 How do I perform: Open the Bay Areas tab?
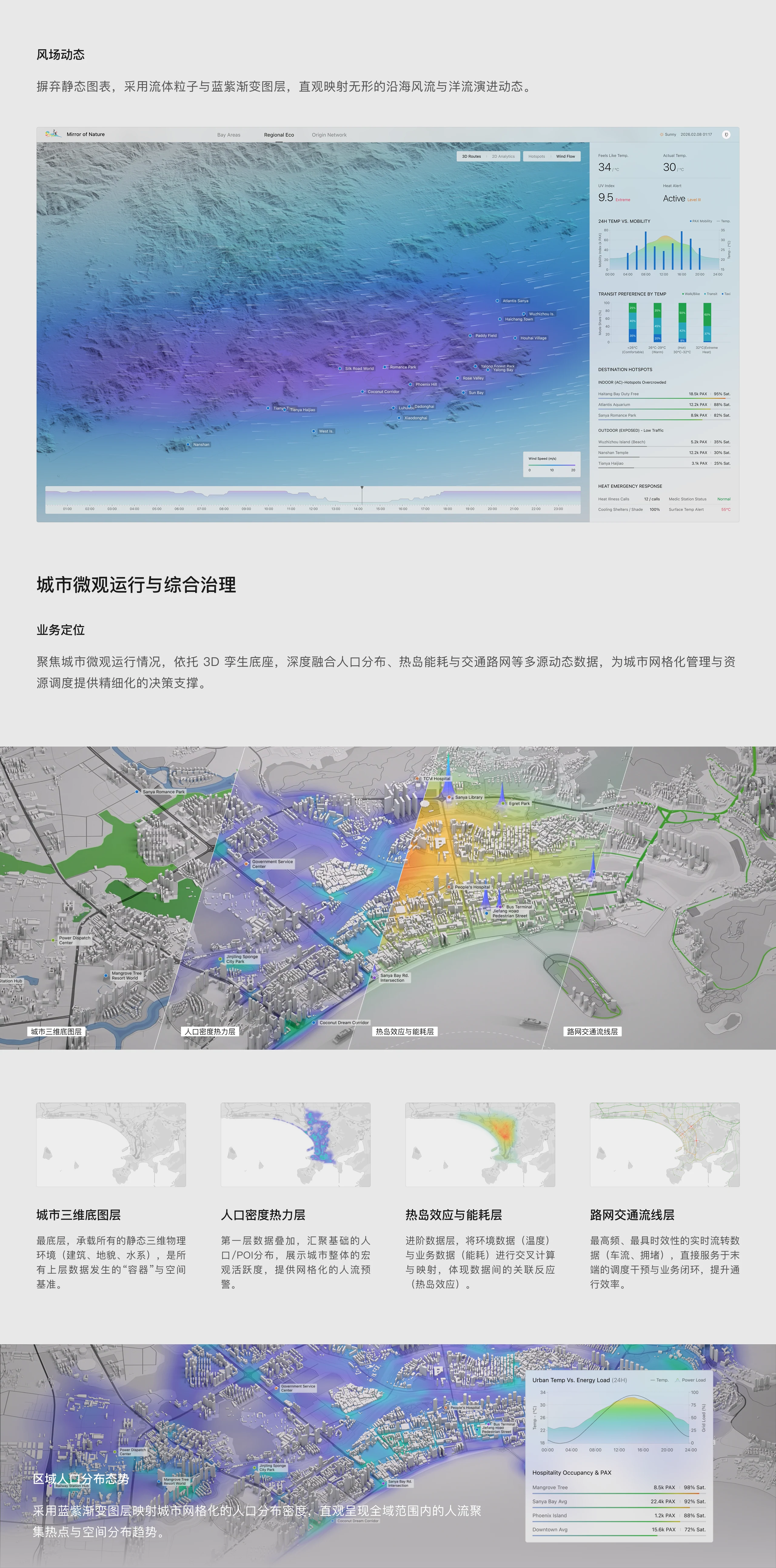[229, 135]
